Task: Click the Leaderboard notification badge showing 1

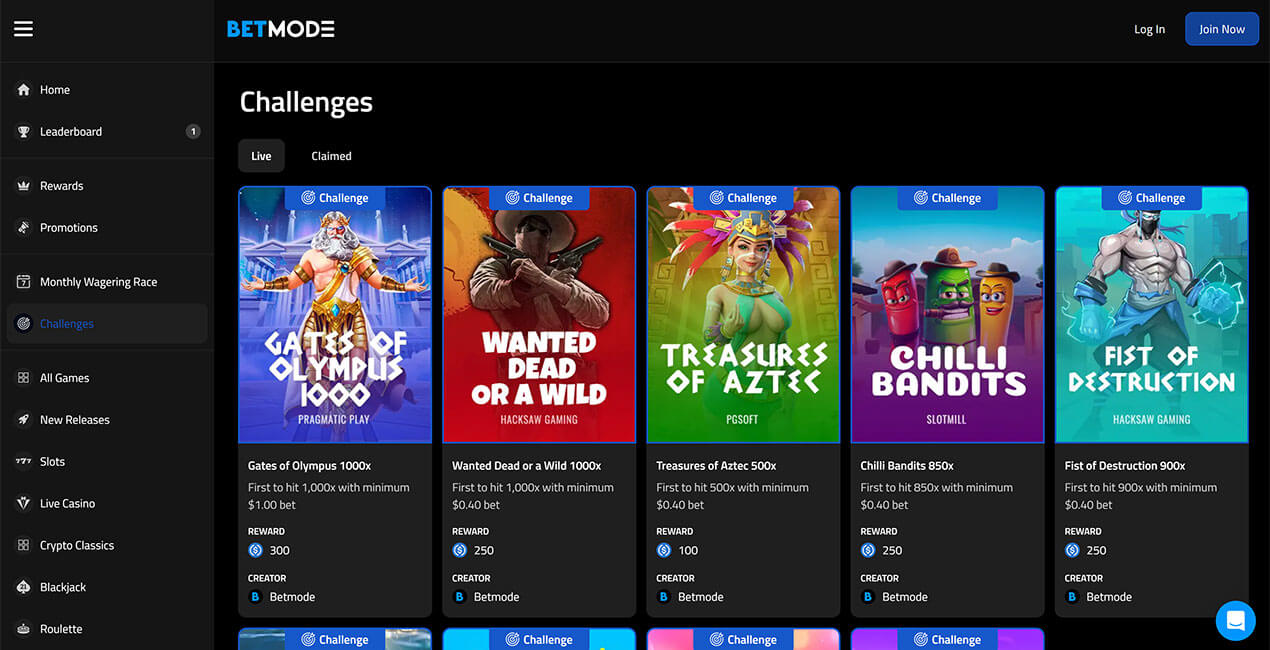Action: (x=193, y=132)
